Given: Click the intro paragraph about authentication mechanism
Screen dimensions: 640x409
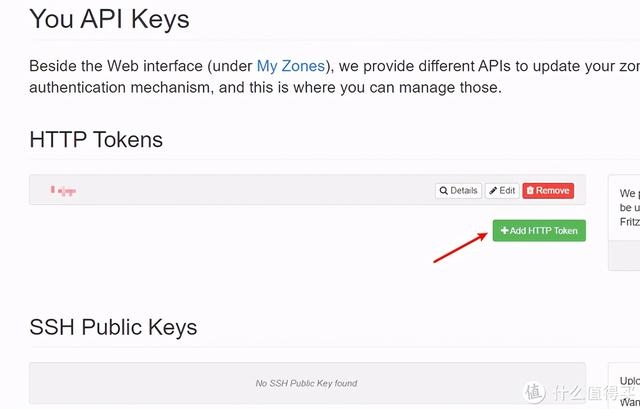Looking at the screenshot, I should coord(335,77).
